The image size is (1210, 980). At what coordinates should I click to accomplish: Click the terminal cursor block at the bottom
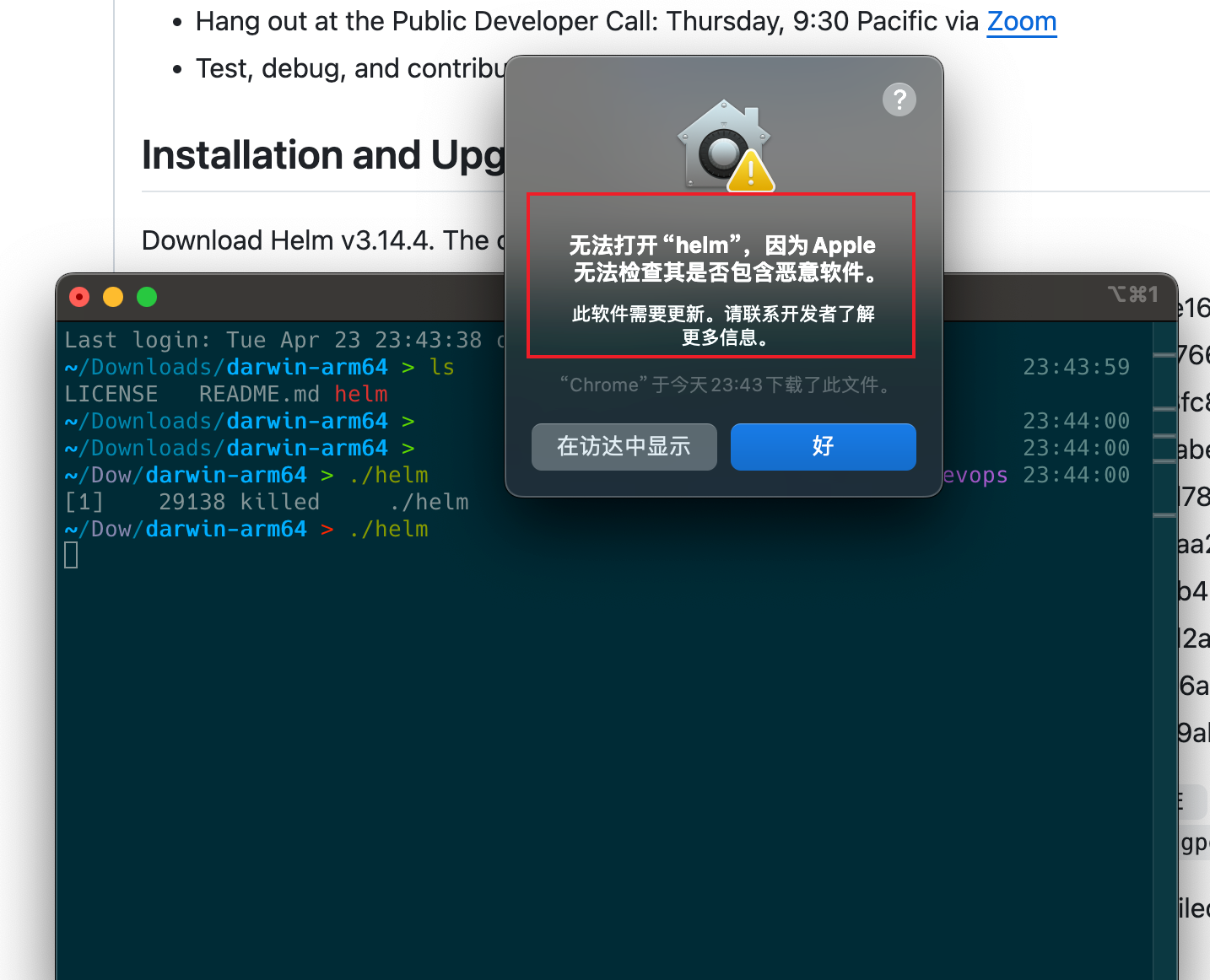(x=71, y=555)
